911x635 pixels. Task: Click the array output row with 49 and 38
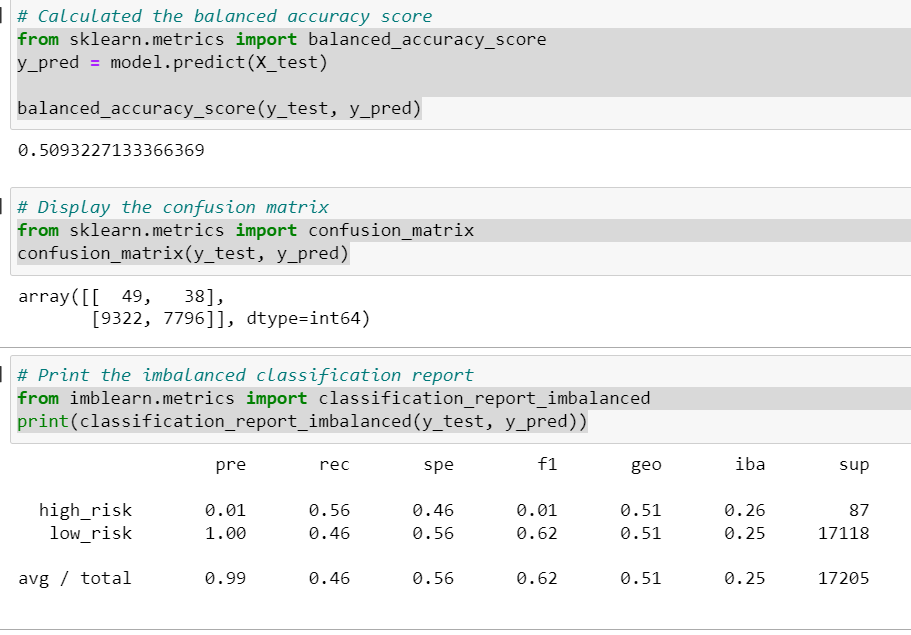(121, 296)
